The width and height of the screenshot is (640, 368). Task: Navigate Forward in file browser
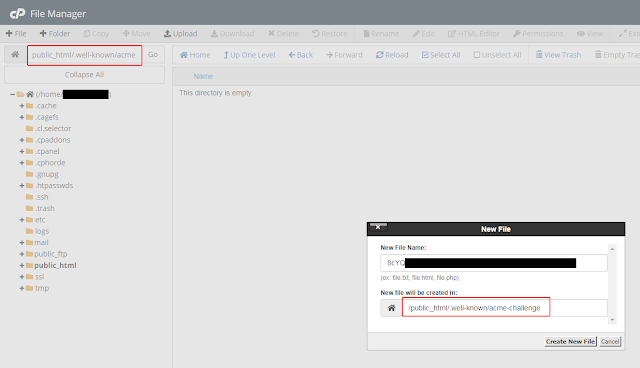point(344,55)
